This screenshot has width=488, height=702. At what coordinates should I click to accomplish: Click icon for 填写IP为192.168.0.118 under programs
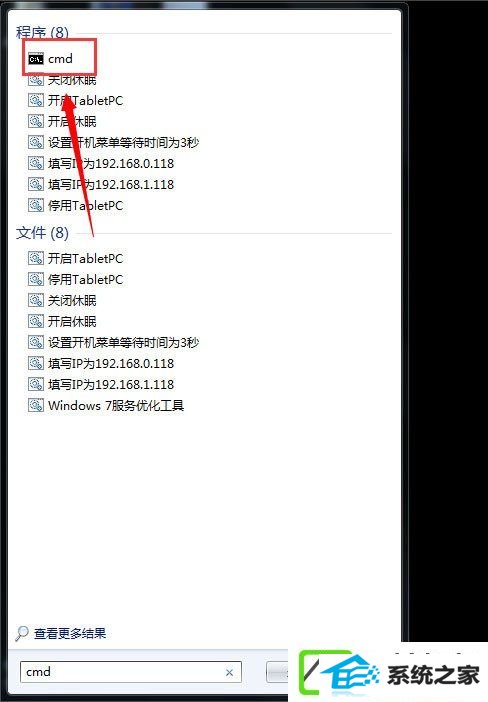point(36,163)
